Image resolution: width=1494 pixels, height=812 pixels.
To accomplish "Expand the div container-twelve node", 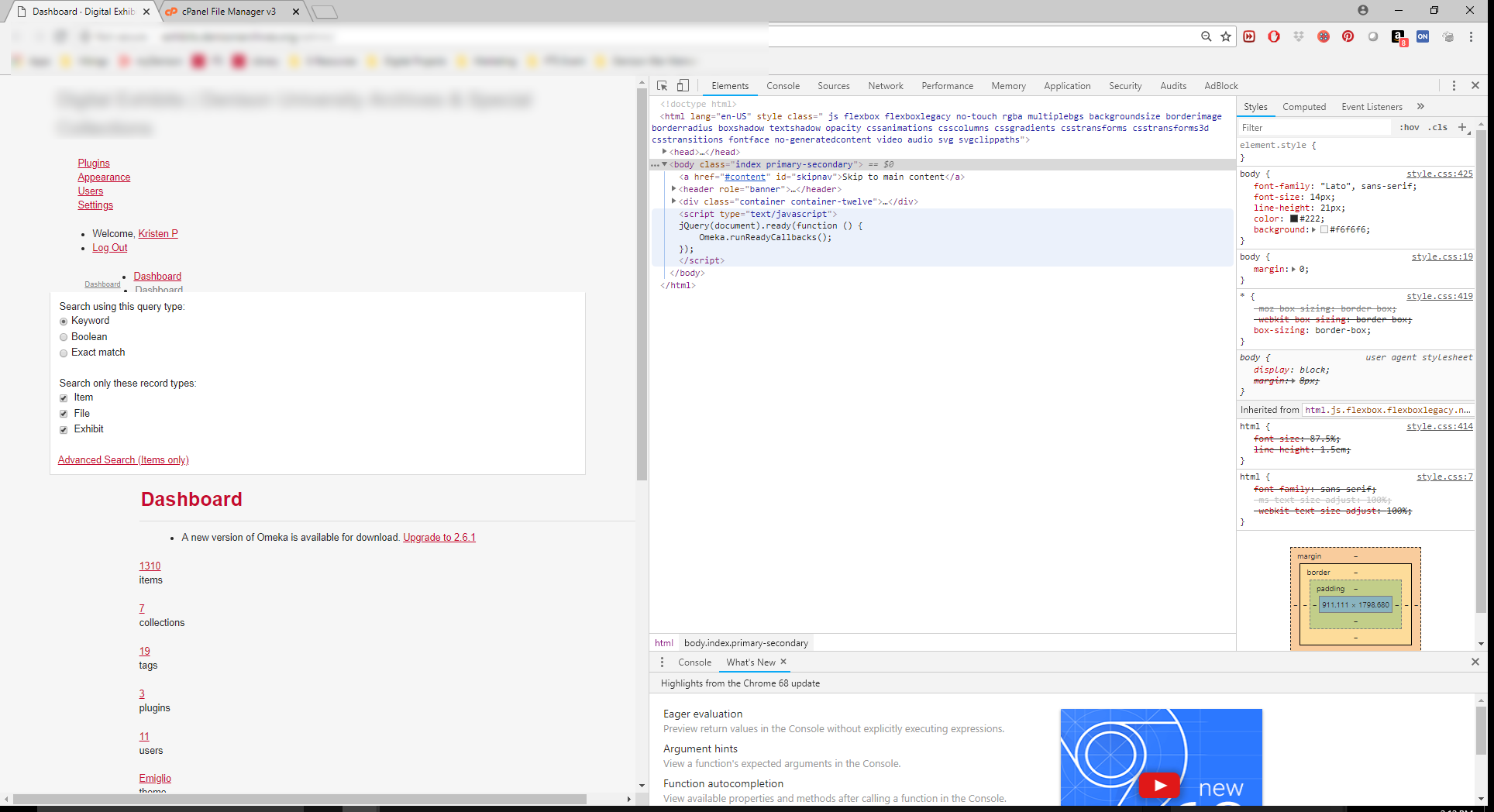I will point(674,201).
